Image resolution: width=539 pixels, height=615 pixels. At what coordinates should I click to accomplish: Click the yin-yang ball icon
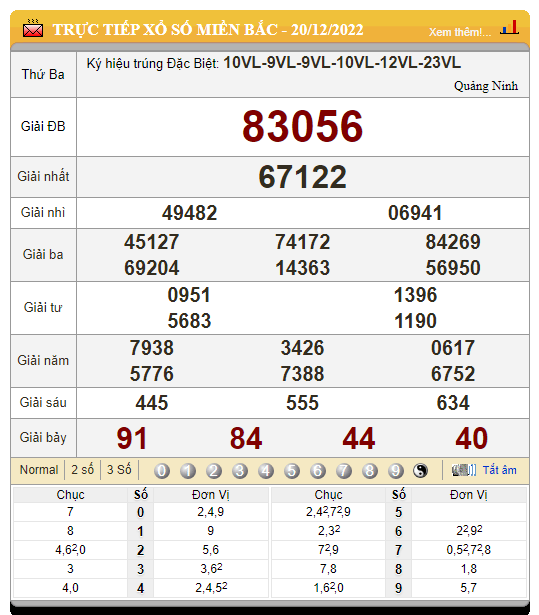[420, 470]
